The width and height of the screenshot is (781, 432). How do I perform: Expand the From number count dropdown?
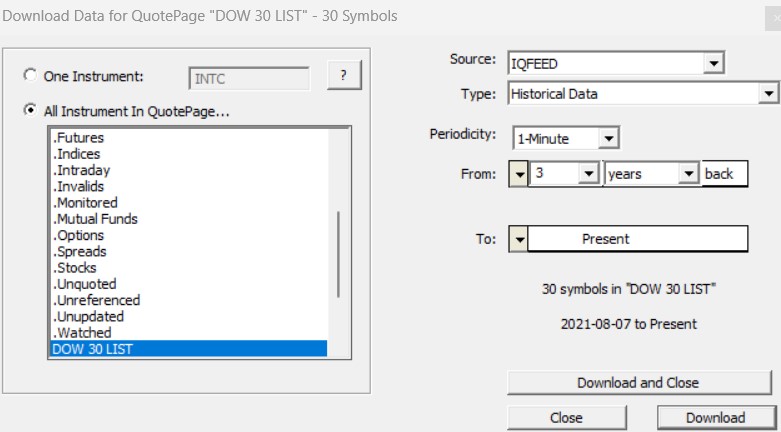(x=588, y=173)
